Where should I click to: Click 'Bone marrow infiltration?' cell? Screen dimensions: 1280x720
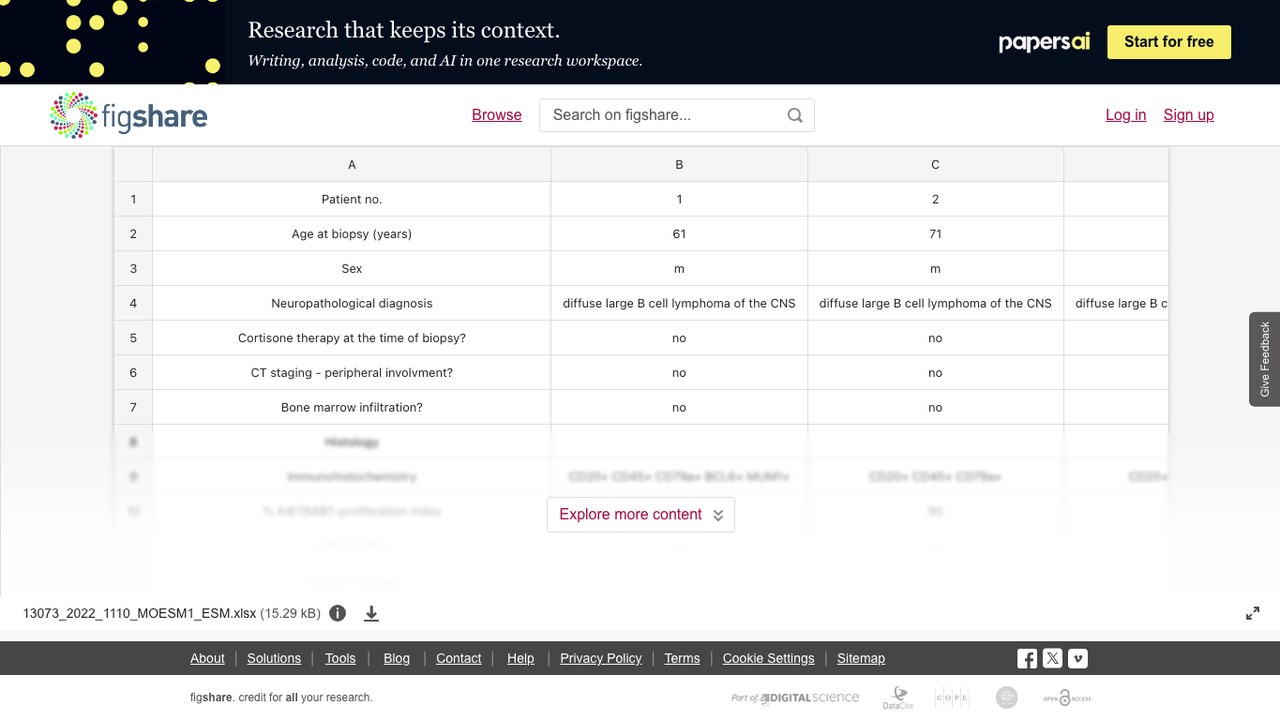[352, 407]
